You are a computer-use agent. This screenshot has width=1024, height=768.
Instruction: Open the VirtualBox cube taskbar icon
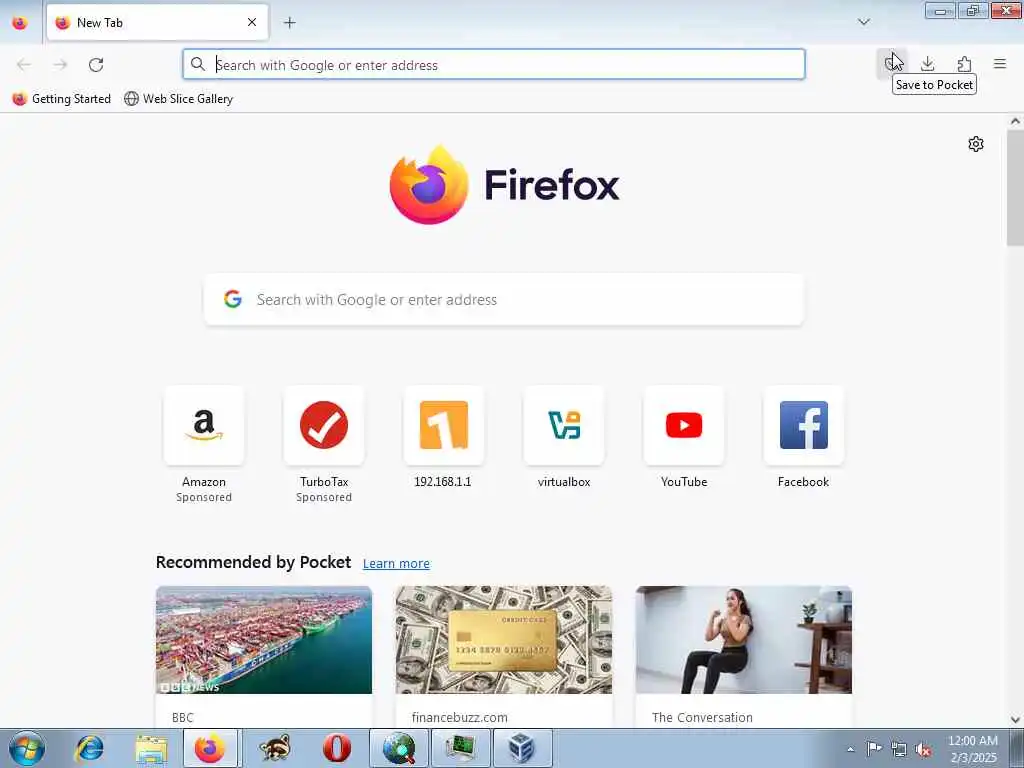[x=522, y=748]
